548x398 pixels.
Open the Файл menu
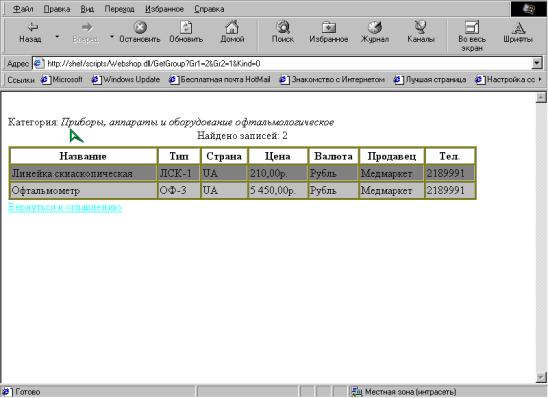click(23, 9)
